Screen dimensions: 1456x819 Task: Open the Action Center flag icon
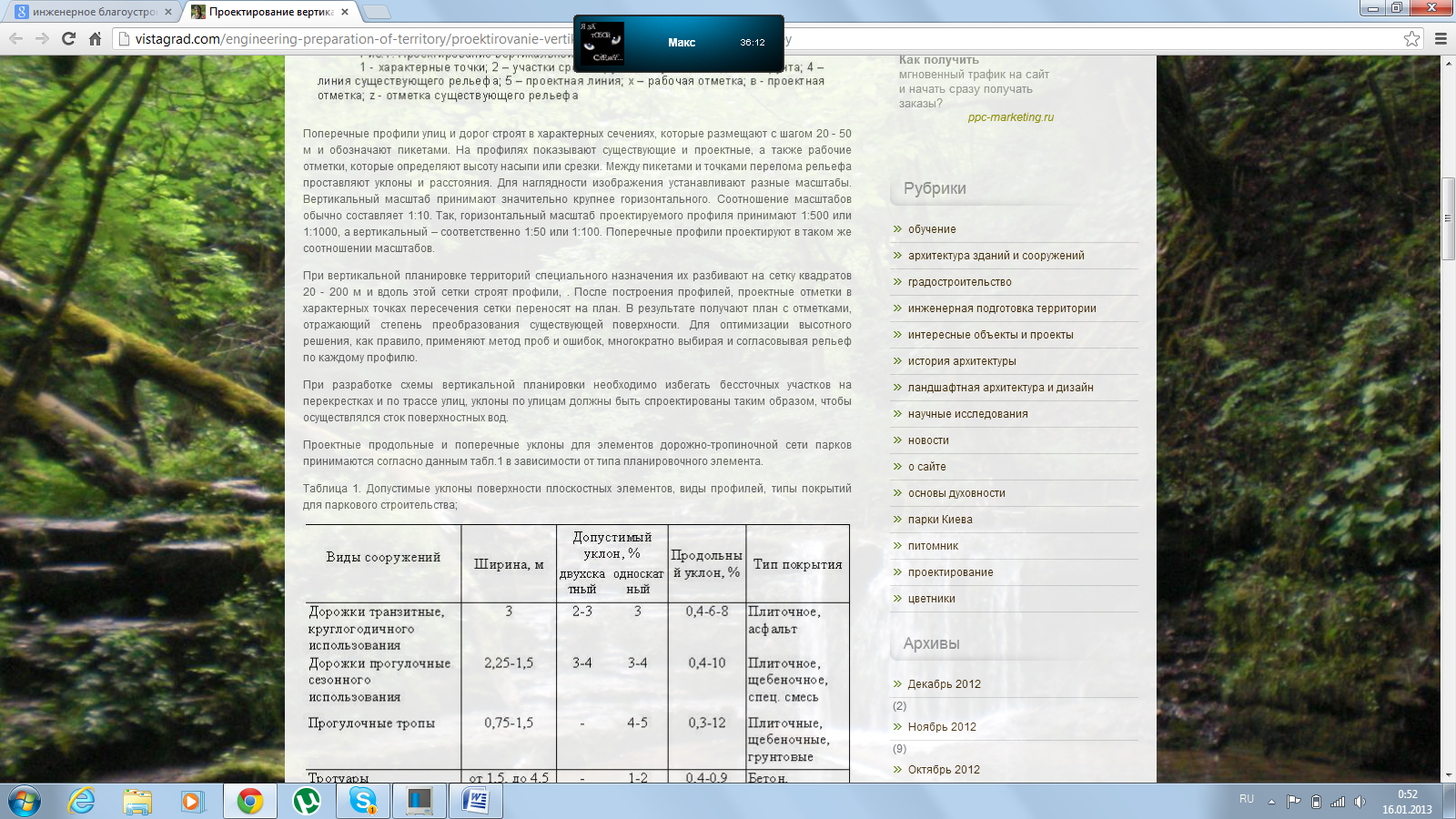click(1293, 802)
